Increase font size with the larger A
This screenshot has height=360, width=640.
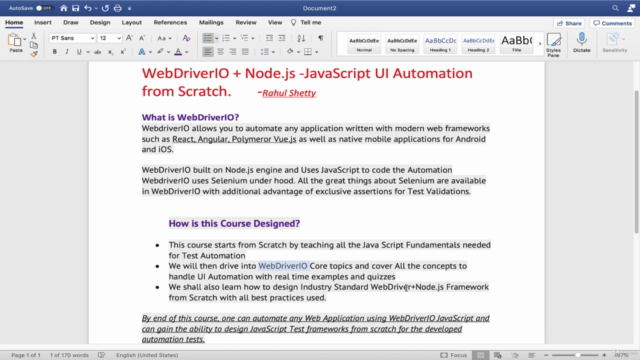click(129, 38)
